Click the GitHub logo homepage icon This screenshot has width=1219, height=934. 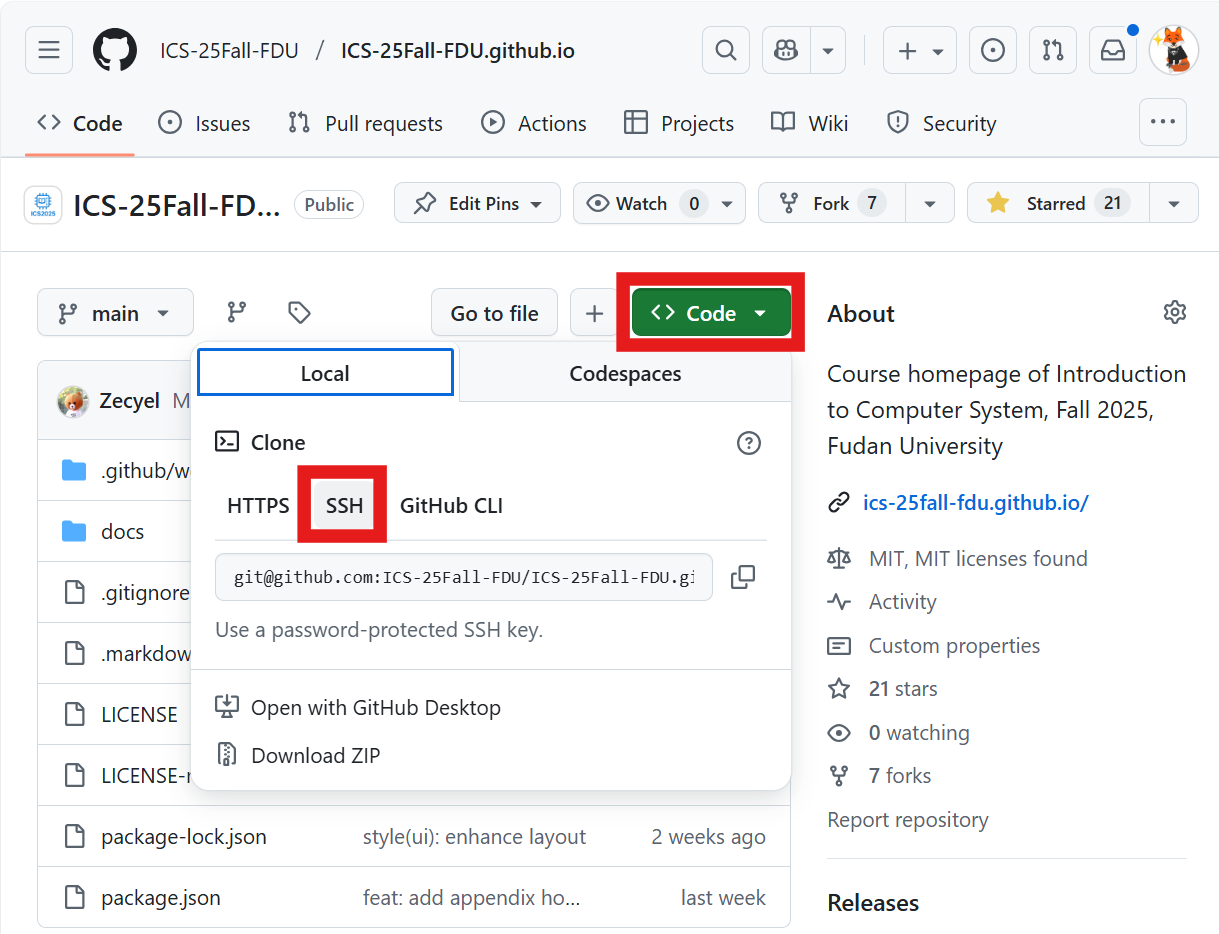(x=115, y=50)
